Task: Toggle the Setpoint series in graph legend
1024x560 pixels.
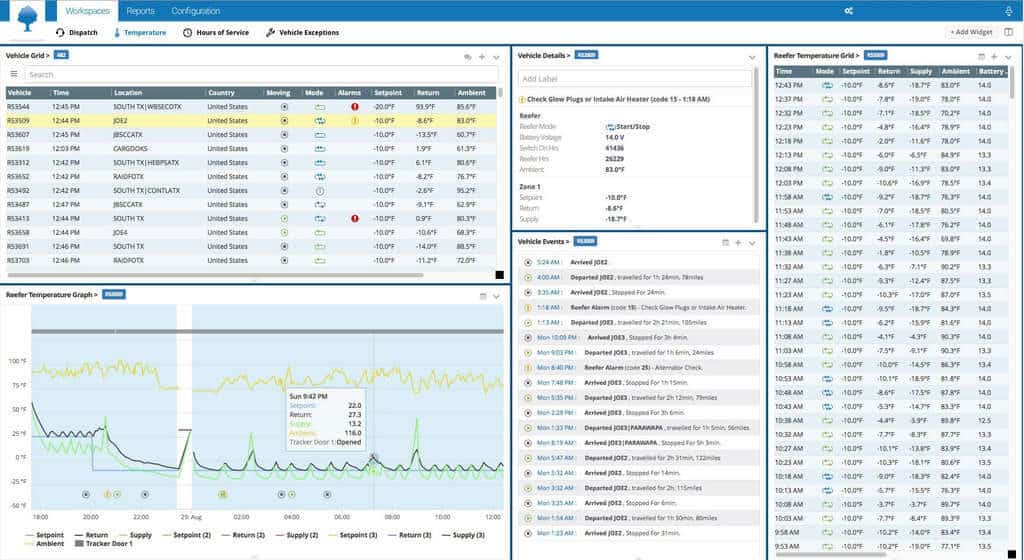Action: [44, 535]
